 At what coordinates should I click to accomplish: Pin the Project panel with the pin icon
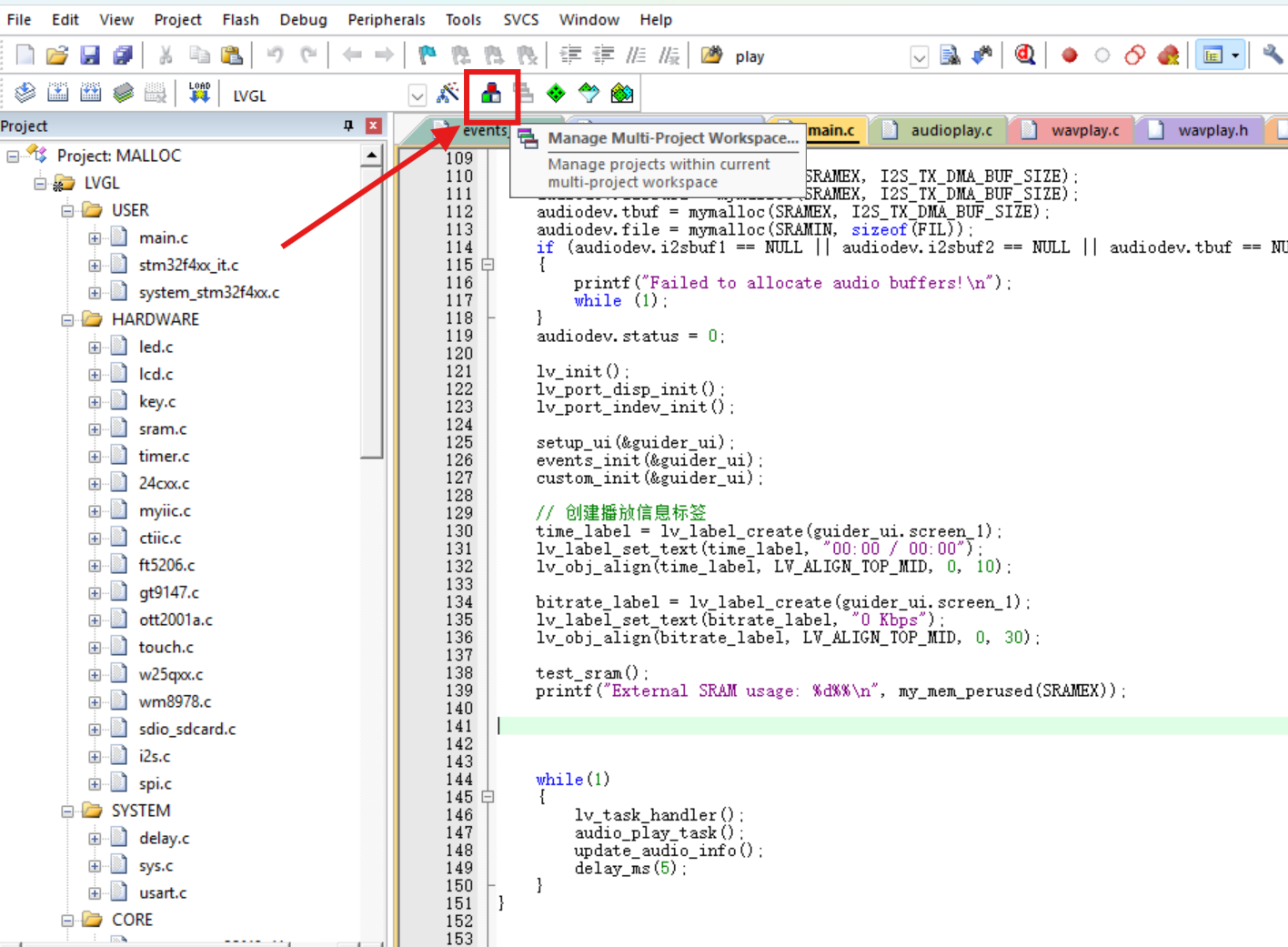[347, 125]
